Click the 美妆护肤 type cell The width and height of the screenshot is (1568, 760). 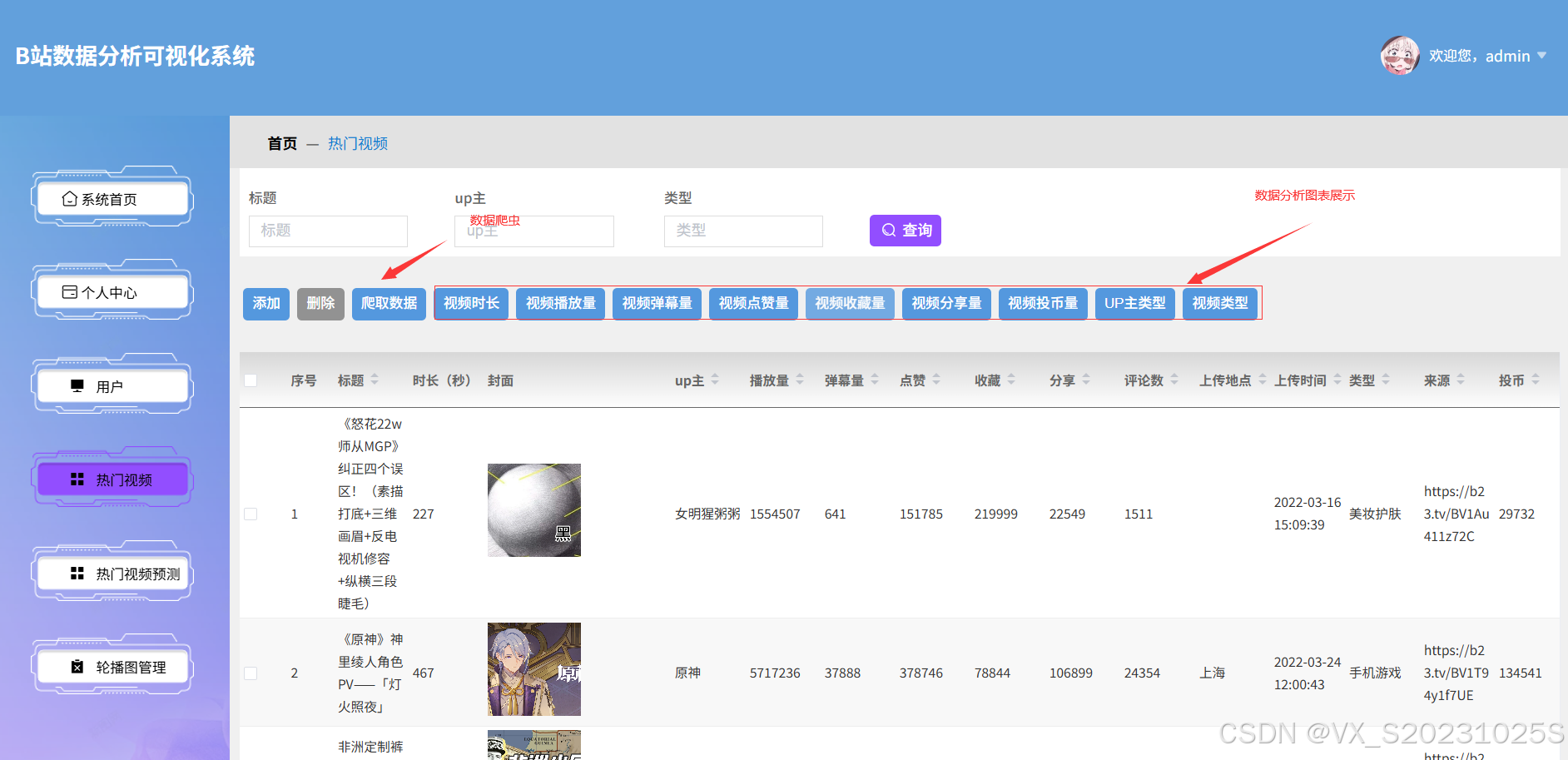coord(1375,514)
